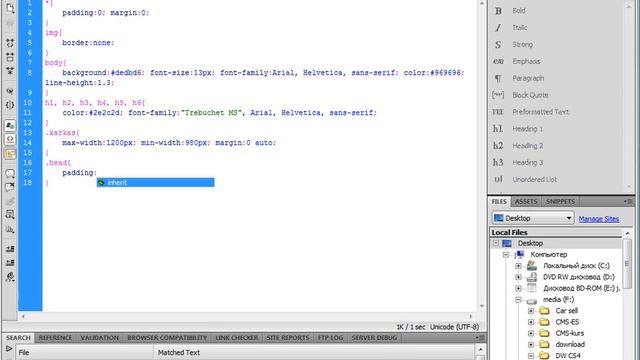Expand the Car sell folder

[x=531, y=311]
